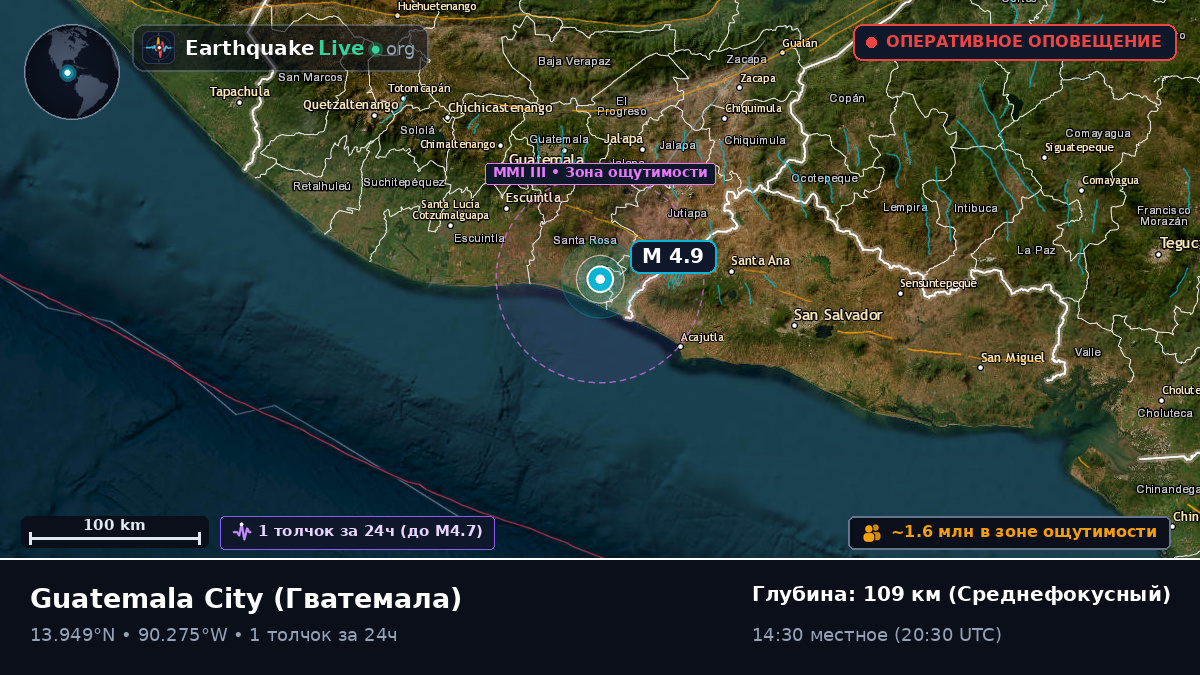Click the Sensuntepeque city label
This screenshot has width=1200, height=675.
[x=937, y=283]
